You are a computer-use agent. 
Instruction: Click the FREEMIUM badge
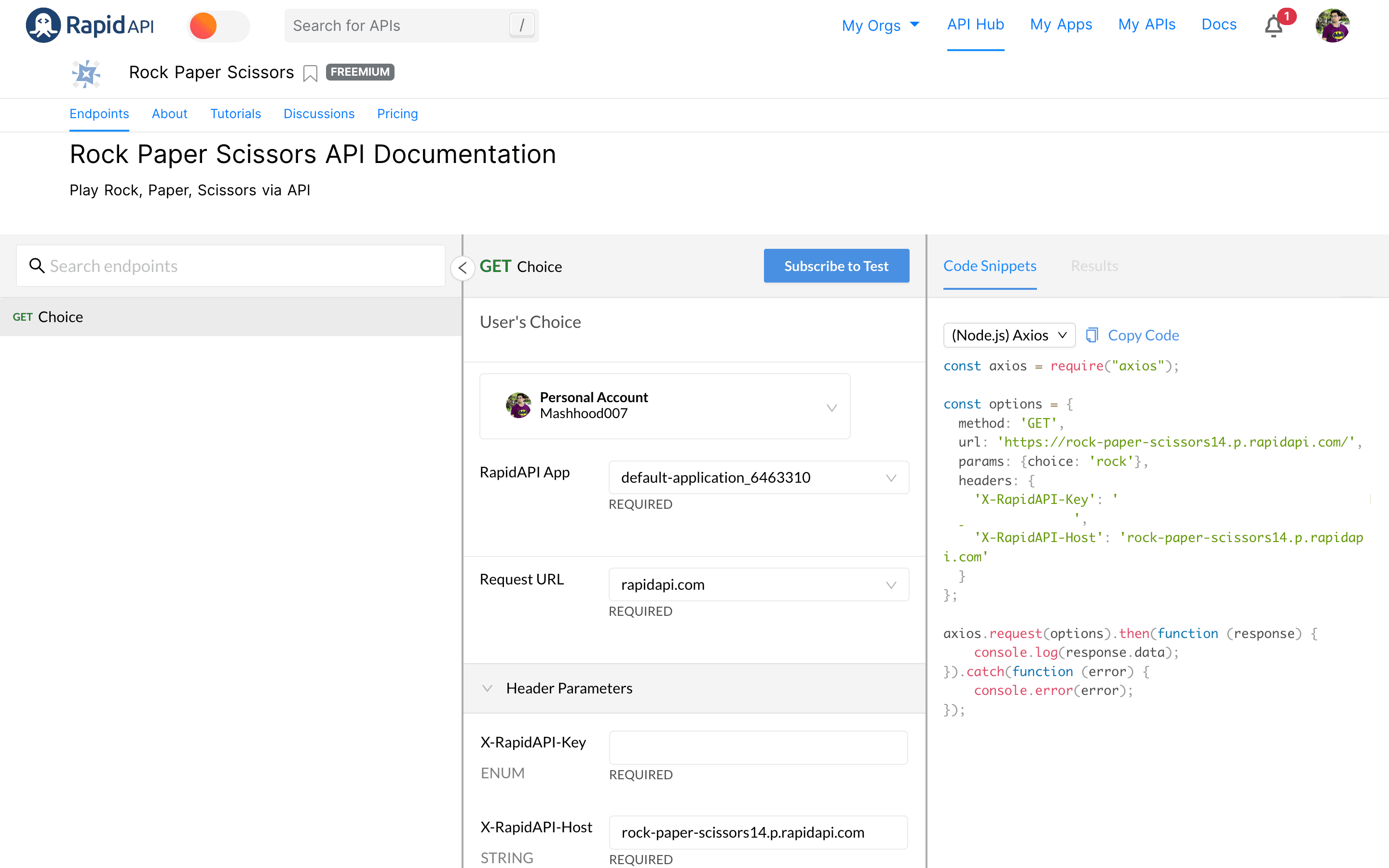pos(360,72)
